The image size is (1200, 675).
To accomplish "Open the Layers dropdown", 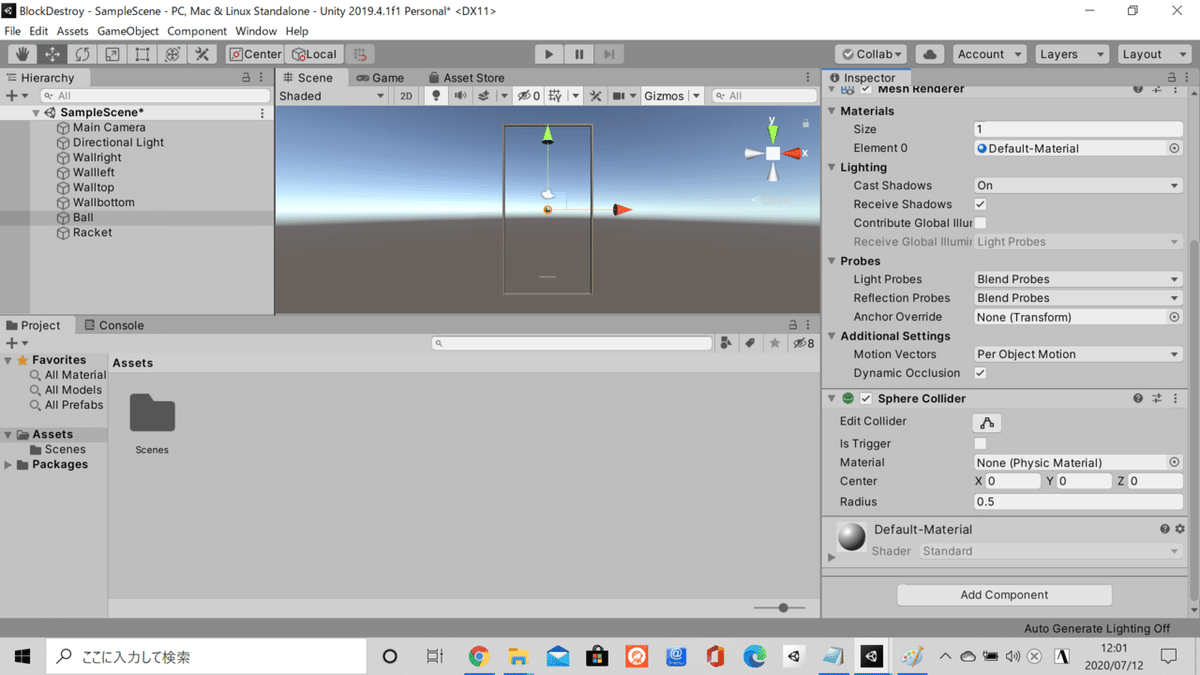I will (1071, 54).
